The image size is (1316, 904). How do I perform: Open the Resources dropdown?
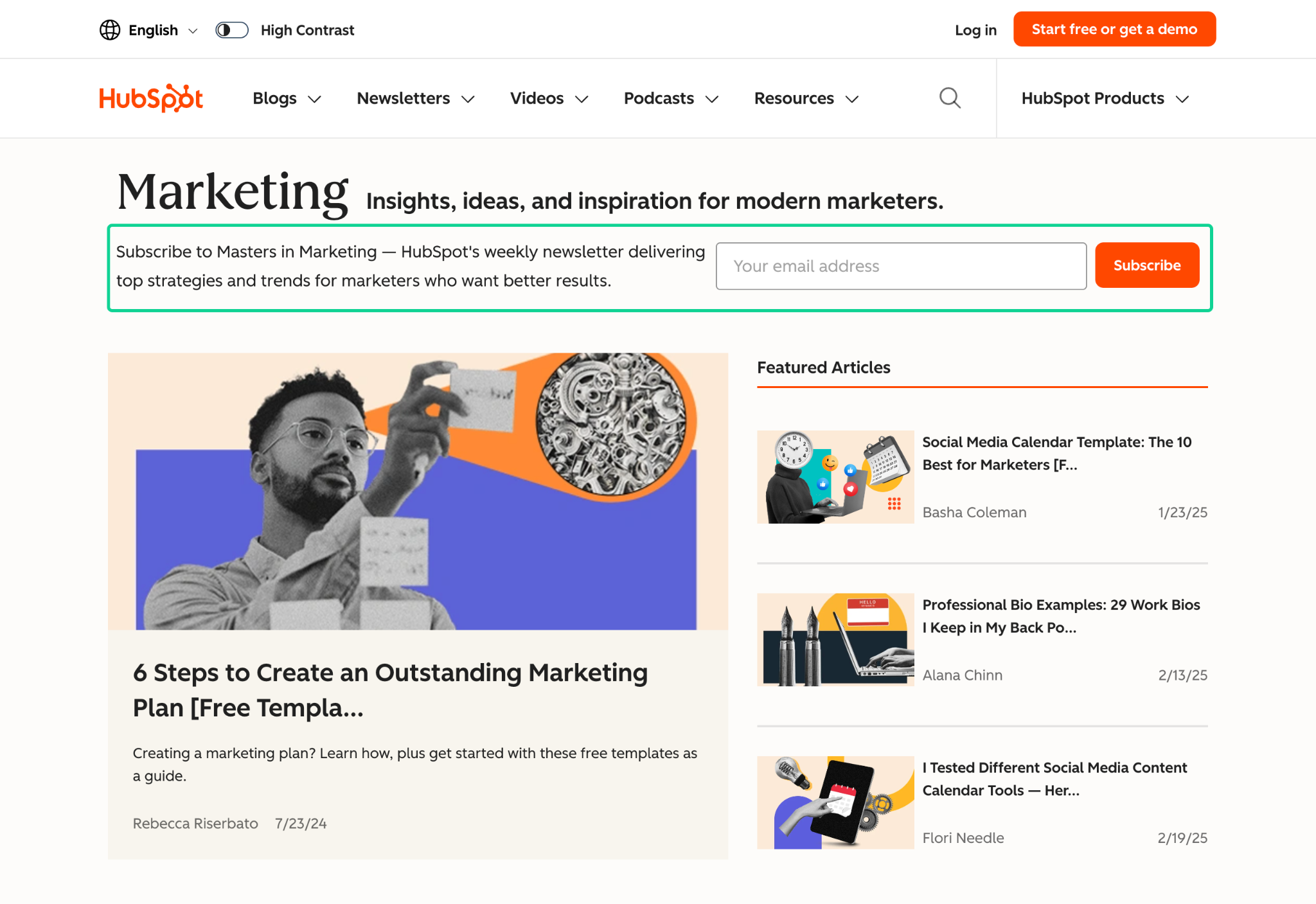point(805,98)
